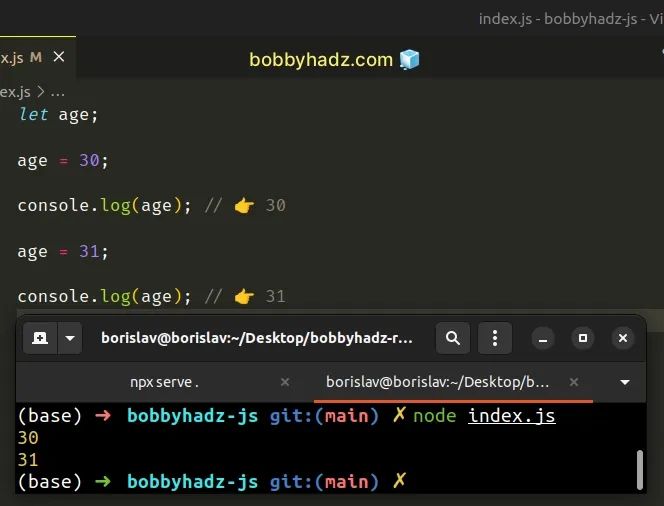Viewport: 664px width, 506px height.
Task: Open a new terminal tab icon
Action: click(40, 338)
